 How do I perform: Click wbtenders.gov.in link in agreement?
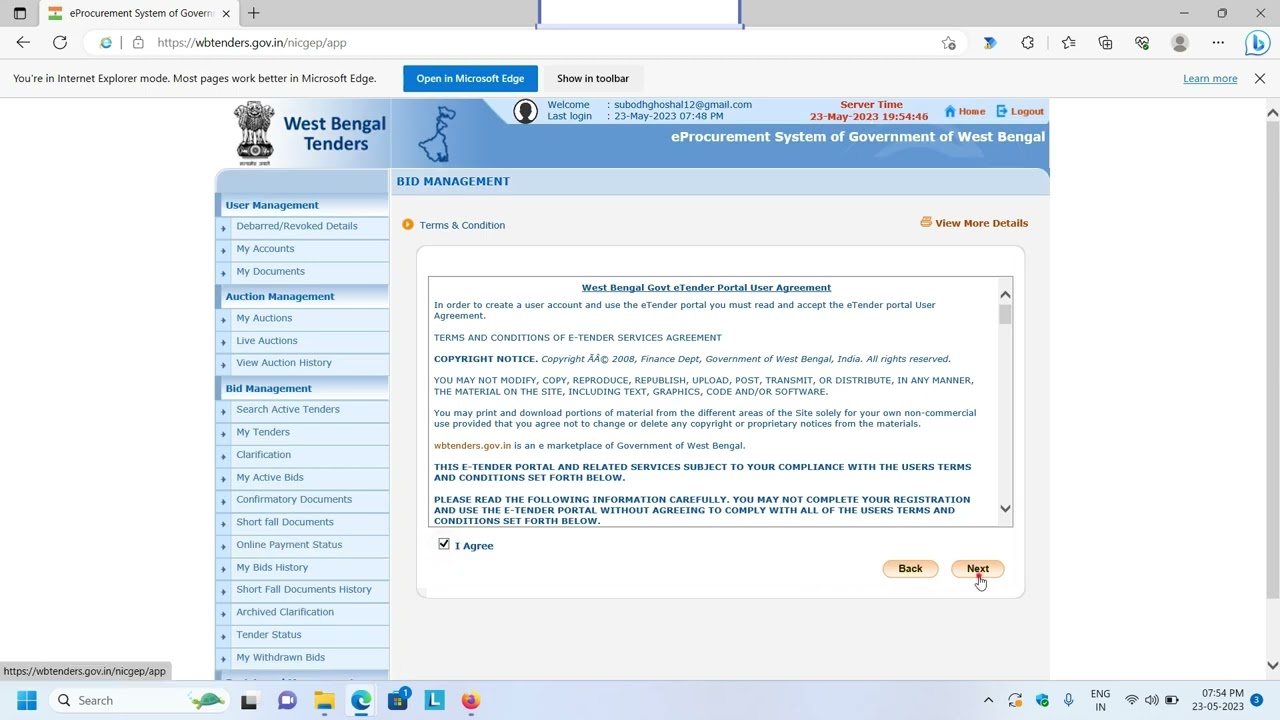[472, 446]
